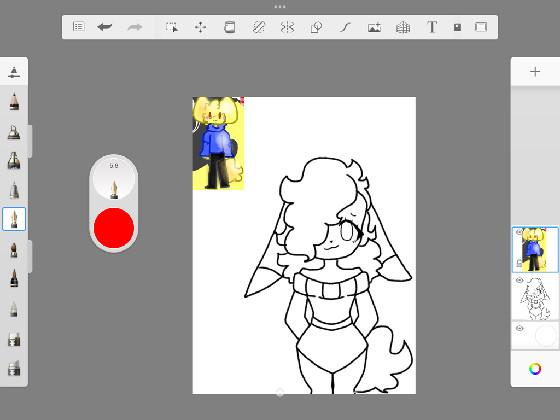Image resolution: width=560 pixels, height=420 pixels.
Task: Pick the second brush below the pencil
Action: (x=14, y=132)
